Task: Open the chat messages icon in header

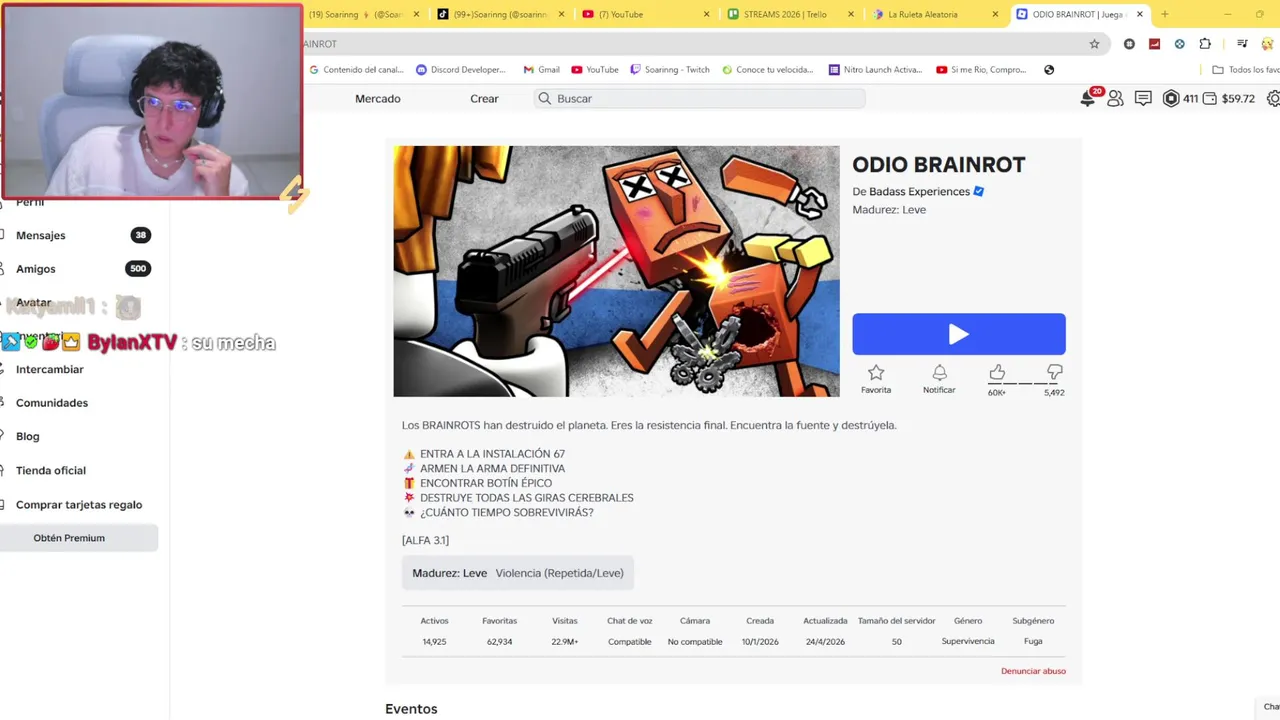Action: 1143,98
